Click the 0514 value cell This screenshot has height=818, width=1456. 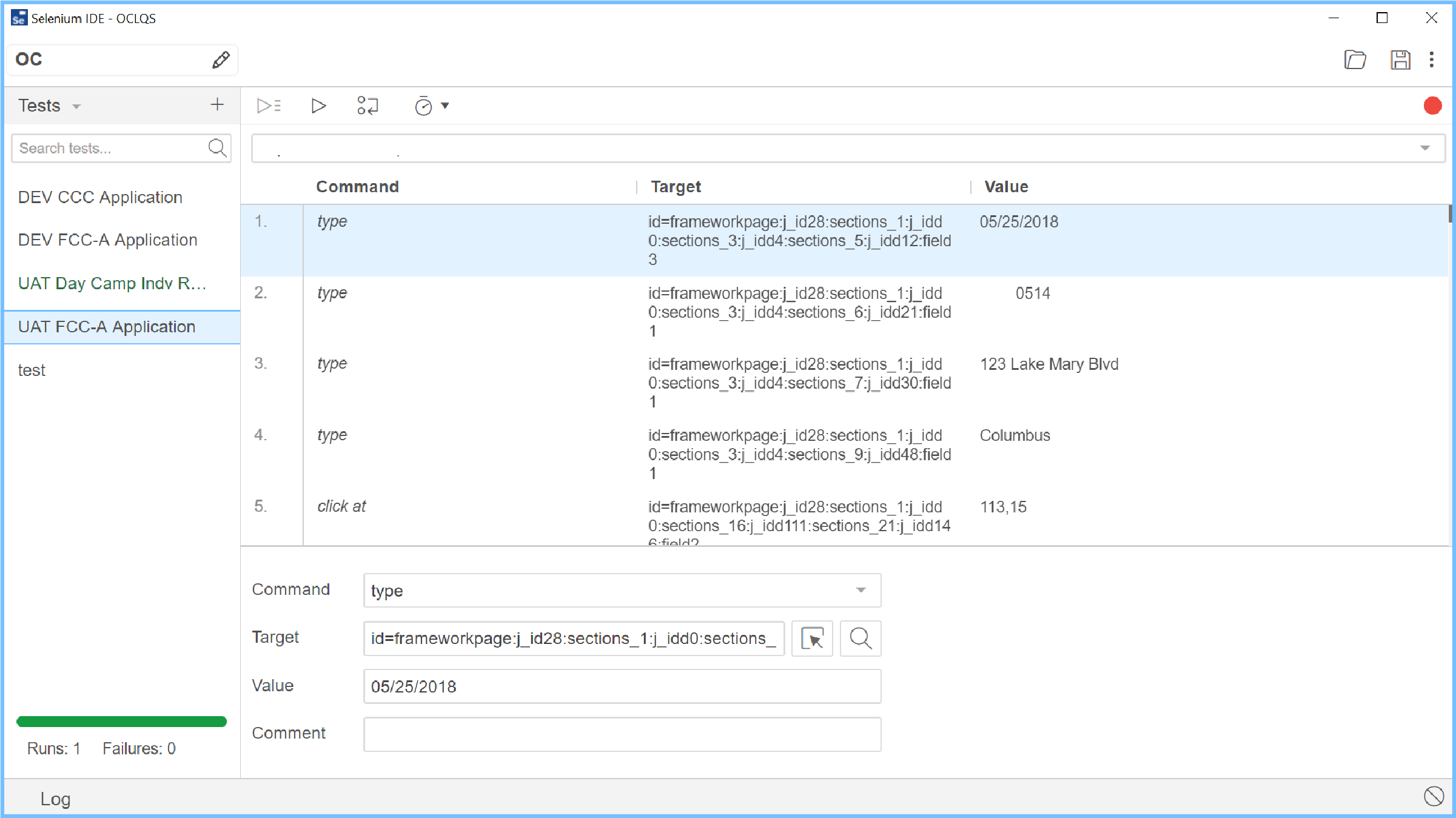(1033, 293)
